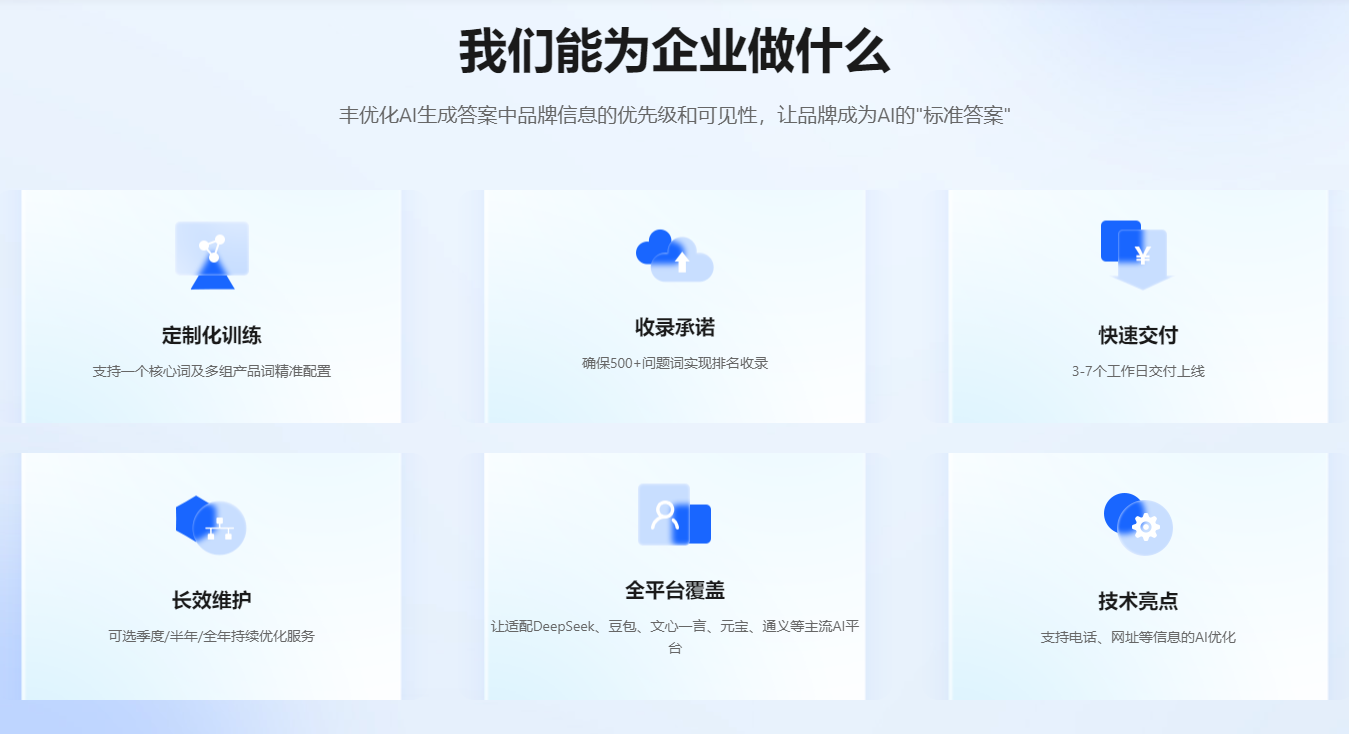This screenshot has width=1349, height=734.
Task: Click the 技术亮点 gear icon
Action: pyautogui.click(x=1138, y=523)
